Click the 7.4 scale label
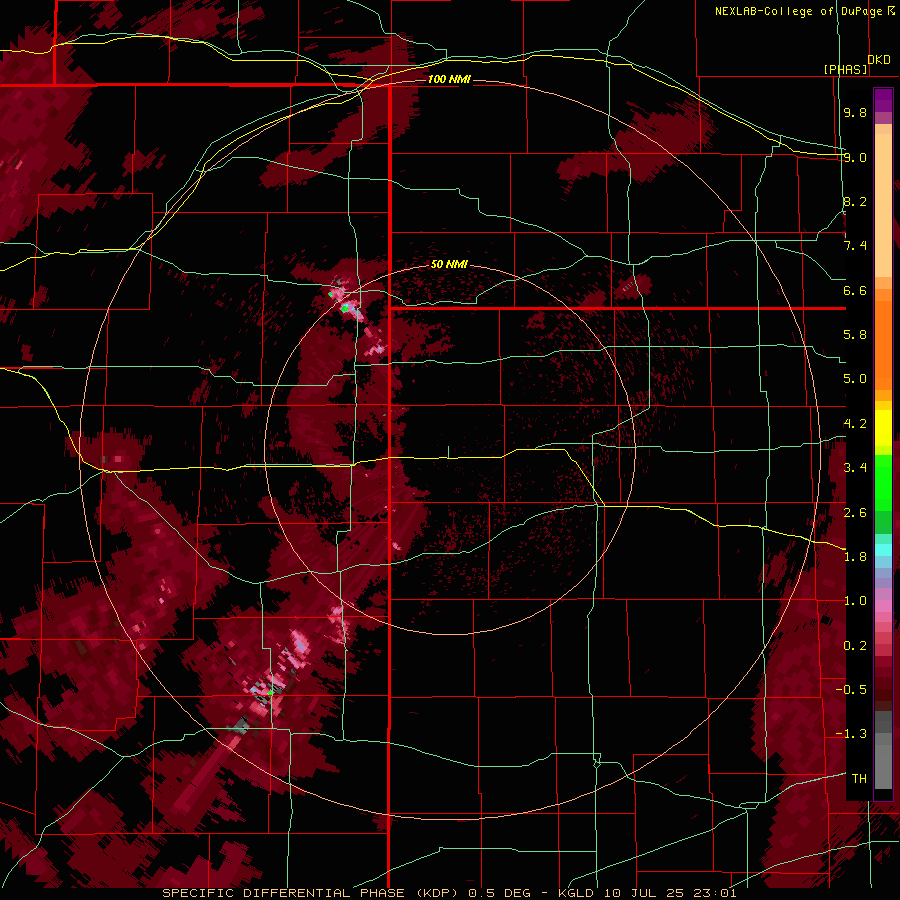 855,246
